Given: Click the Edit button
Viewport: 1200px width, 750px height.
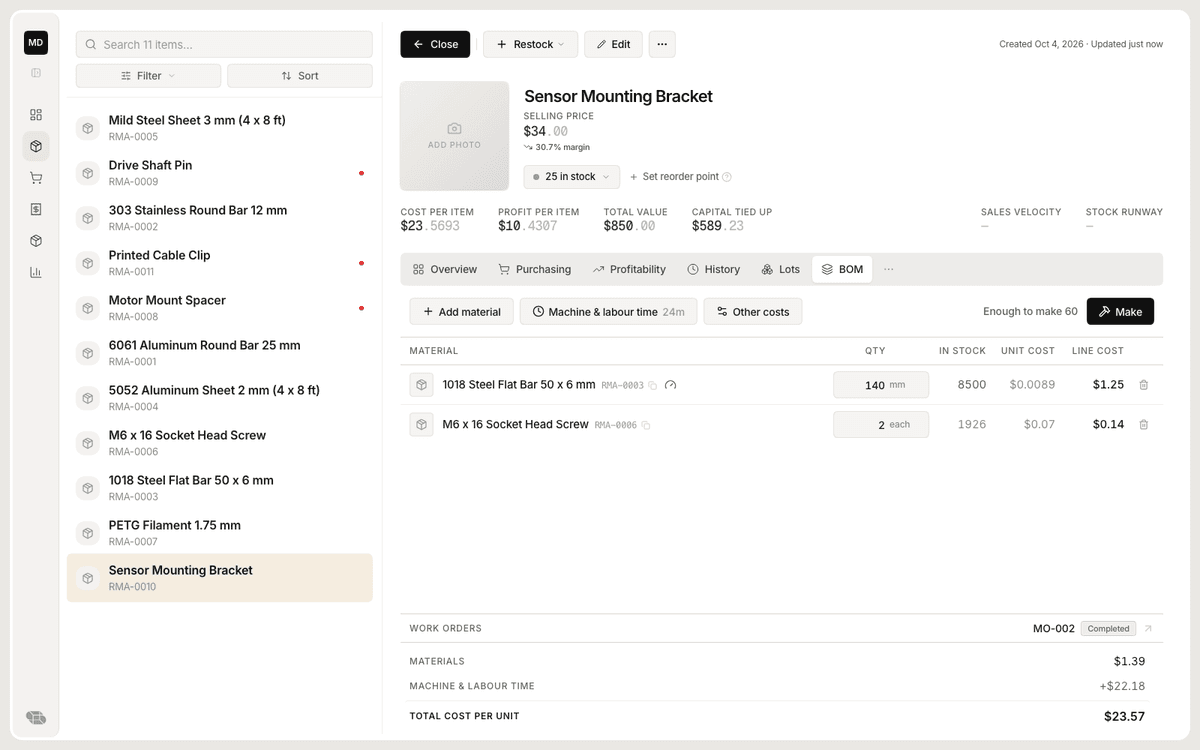Looking at the screenshot, I should [x=614, y=44].
